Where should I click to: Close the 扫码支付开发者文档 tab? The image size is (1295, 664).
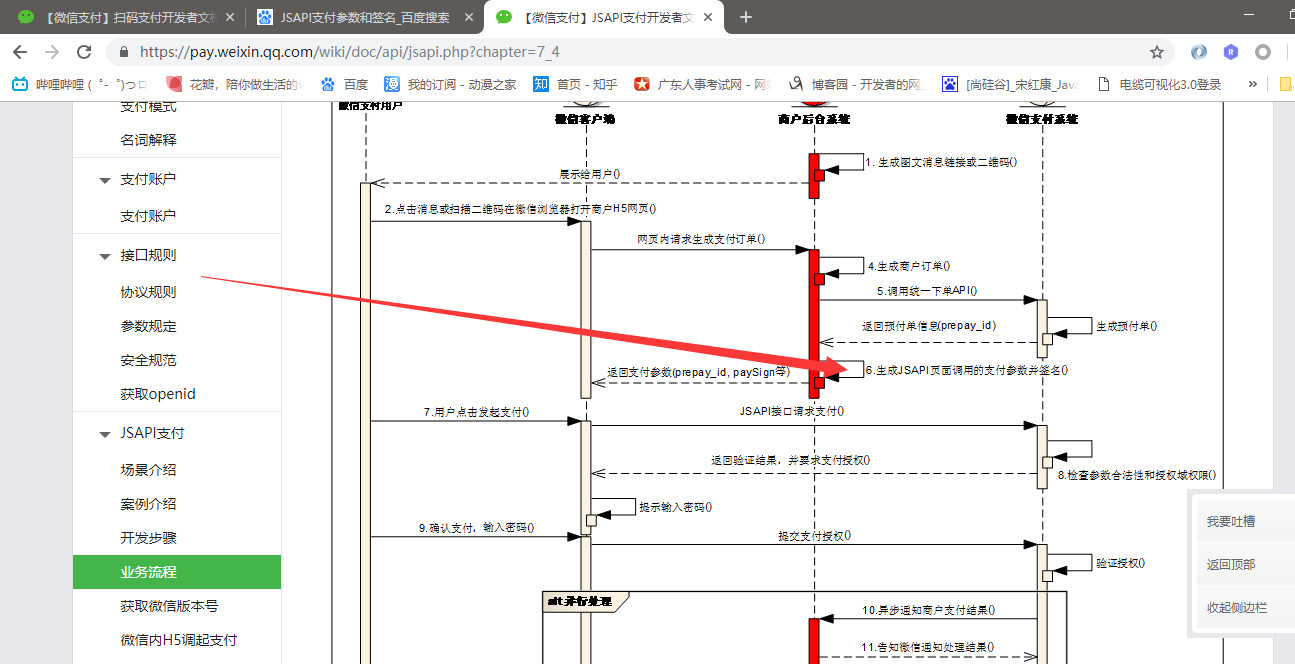click(x=229, y=17)
